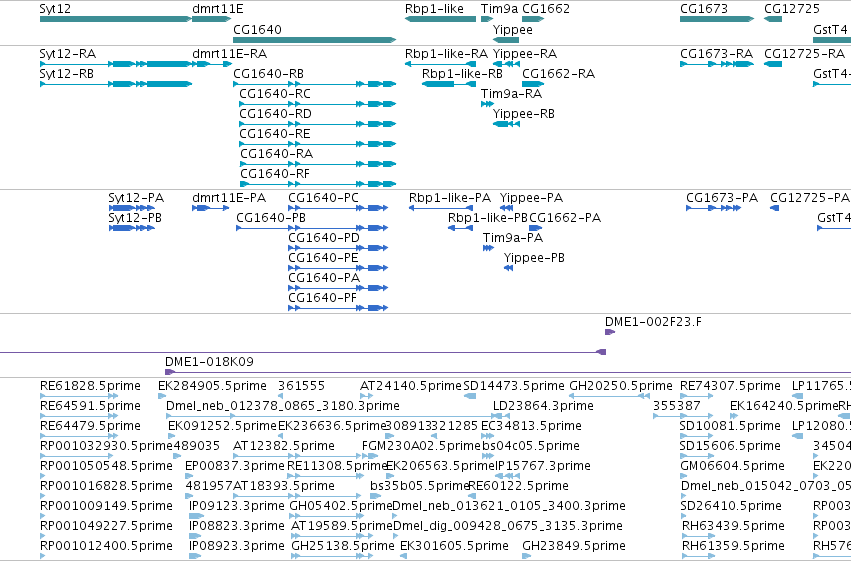Select EST SD14473.5prime
The image size is (851, 561).
pyautogui.click(x=470, y=396)
